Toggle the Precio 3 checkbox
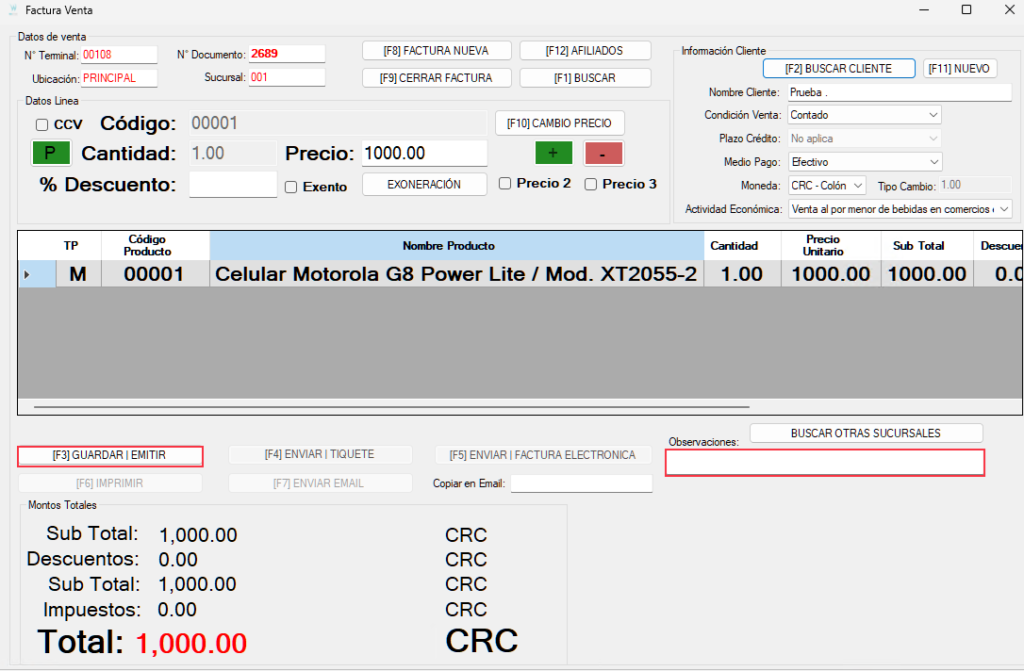This screenshot has width=1024, height=671. point(591,184)
